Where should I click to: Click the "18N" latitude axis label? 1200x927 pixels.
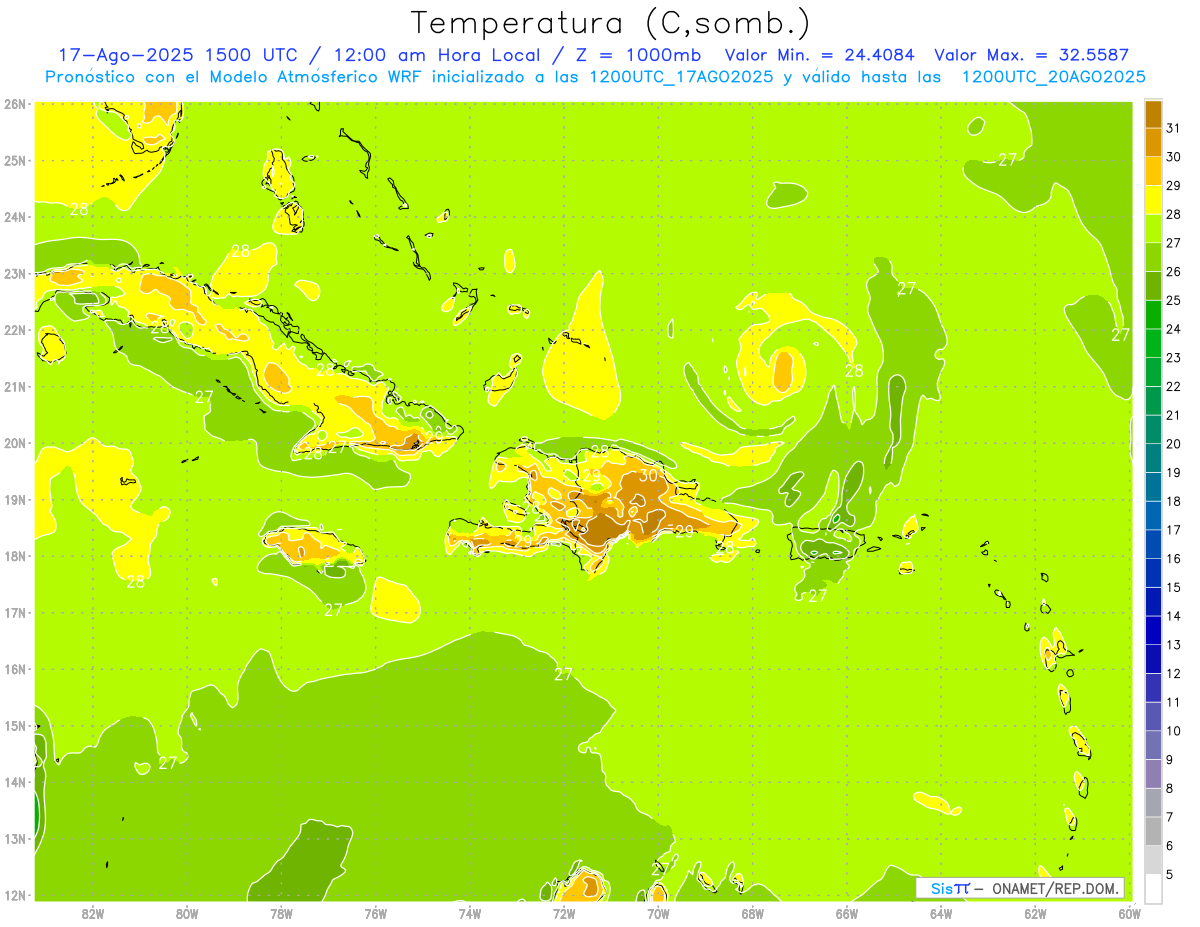pyautogui.click(x=15, y=556)
